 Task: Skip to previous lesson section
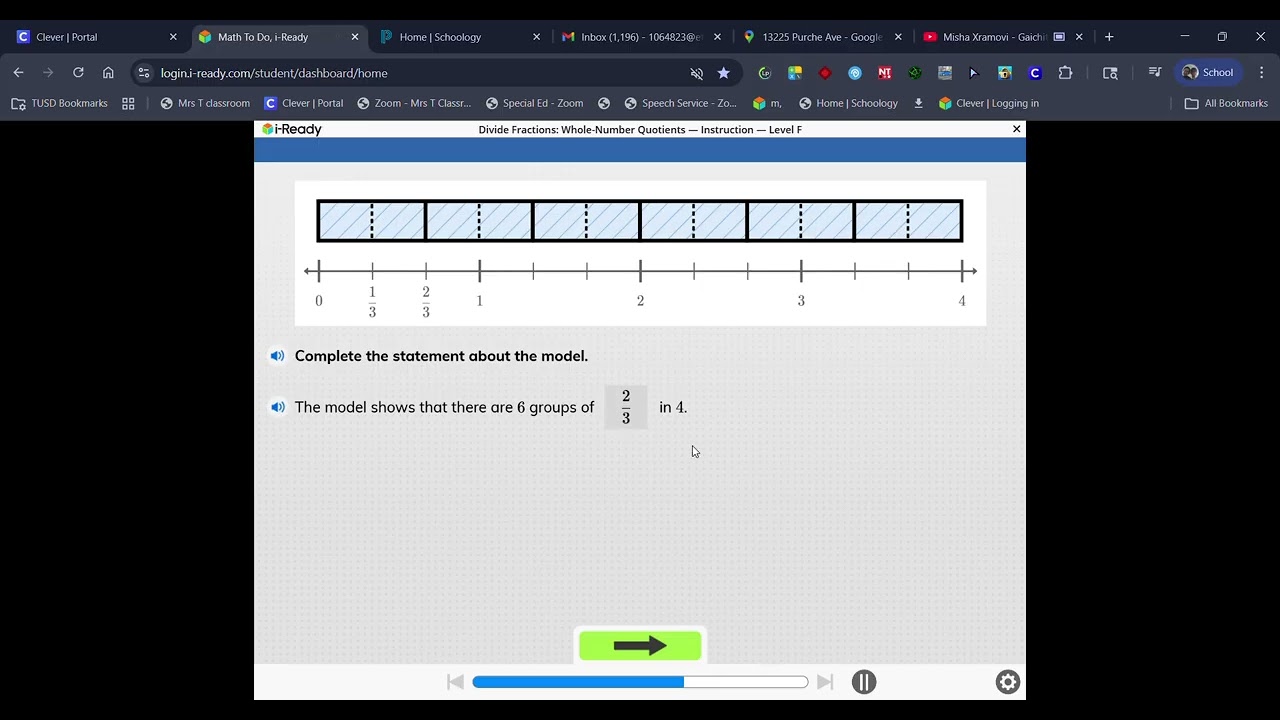click(x=455, y=682)
